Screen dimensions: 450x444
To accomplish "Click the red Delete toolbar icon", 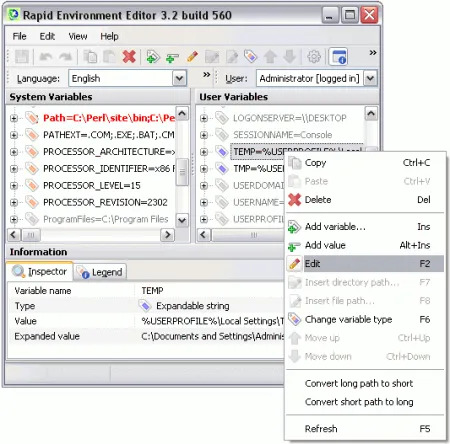I will click(129, 56).
